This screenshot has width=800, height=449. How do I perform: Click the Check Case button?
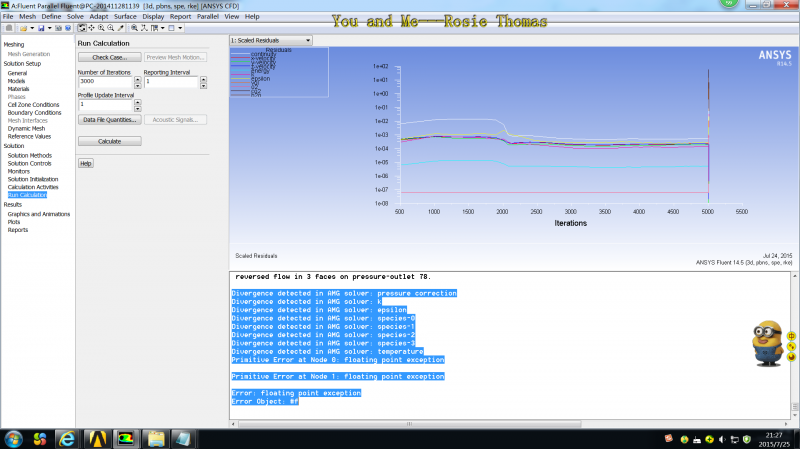click(109, 58)
